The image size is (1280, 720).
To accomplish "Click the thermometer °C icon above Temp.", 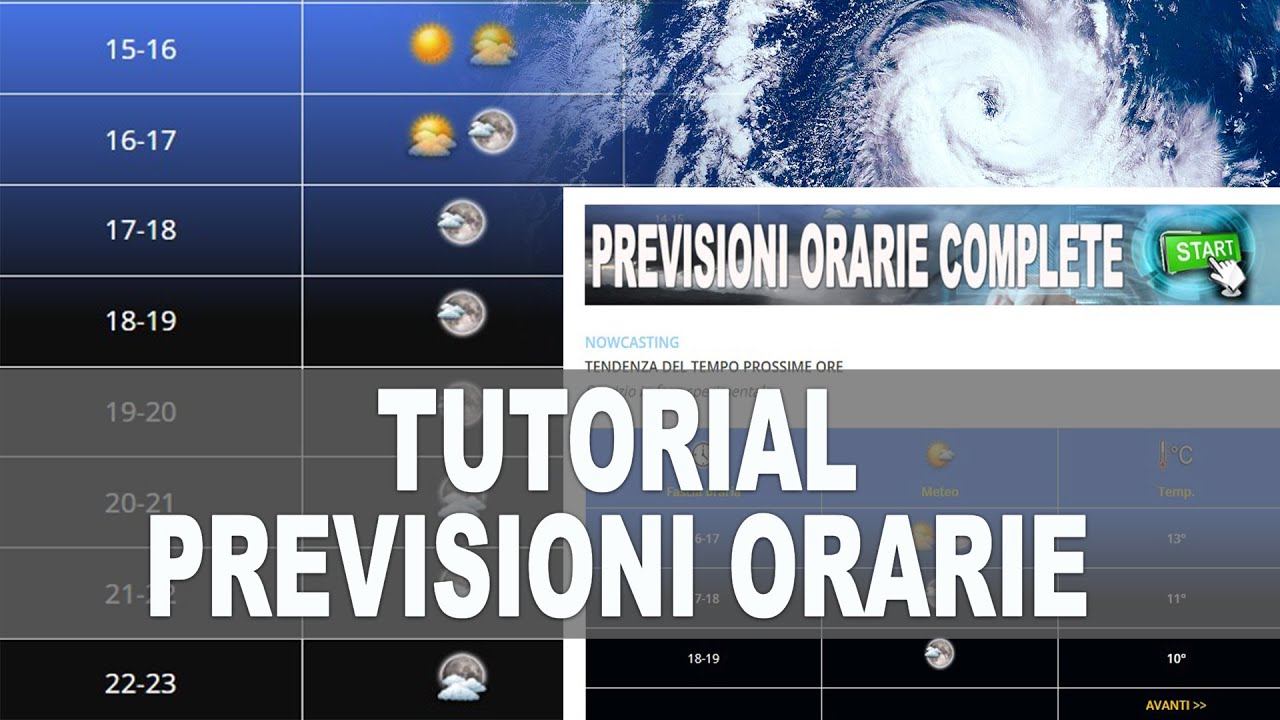I will pyautogui.click(x=1175, y=455).
